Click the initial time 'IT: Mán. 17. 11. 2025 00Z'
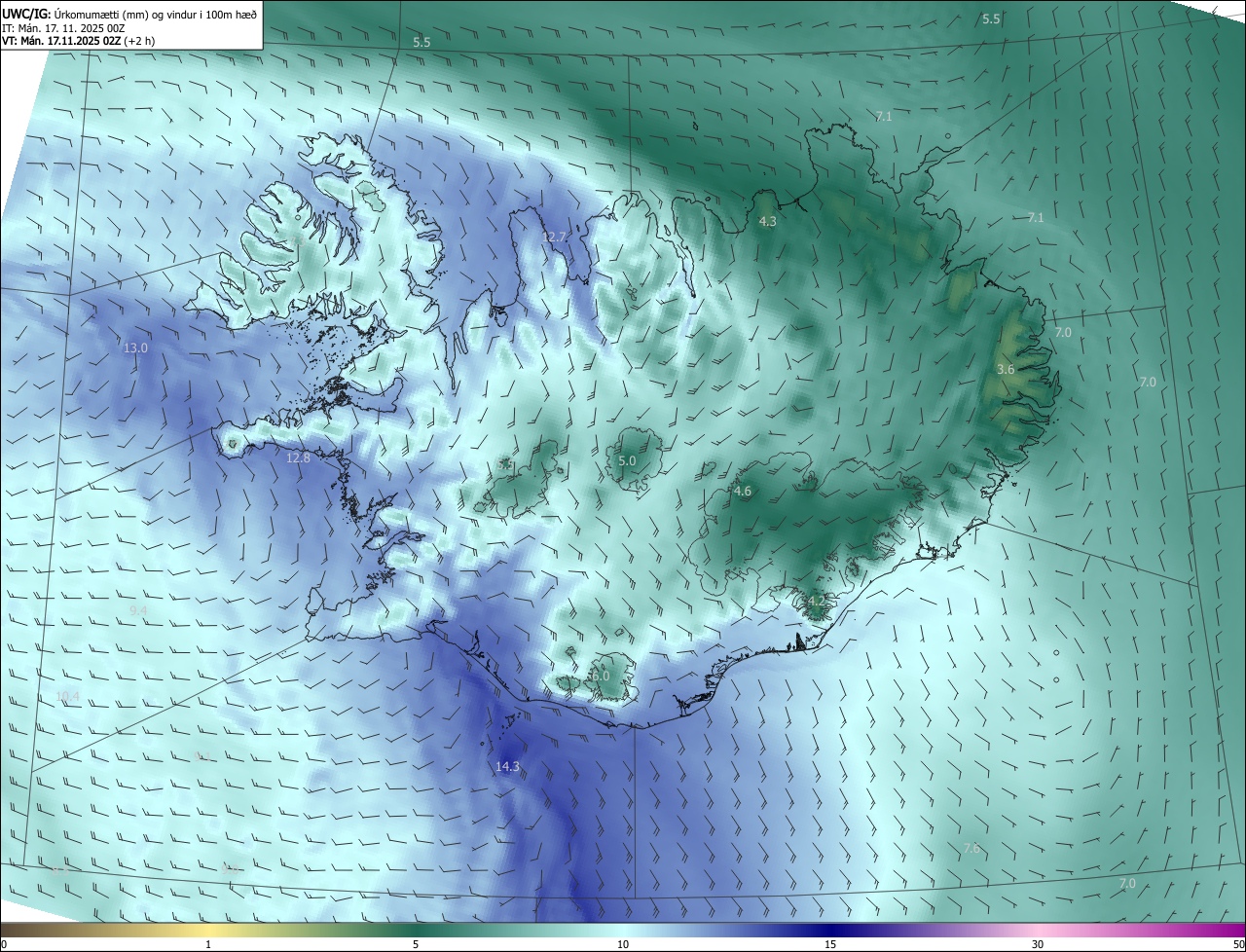 coord(63,28)
